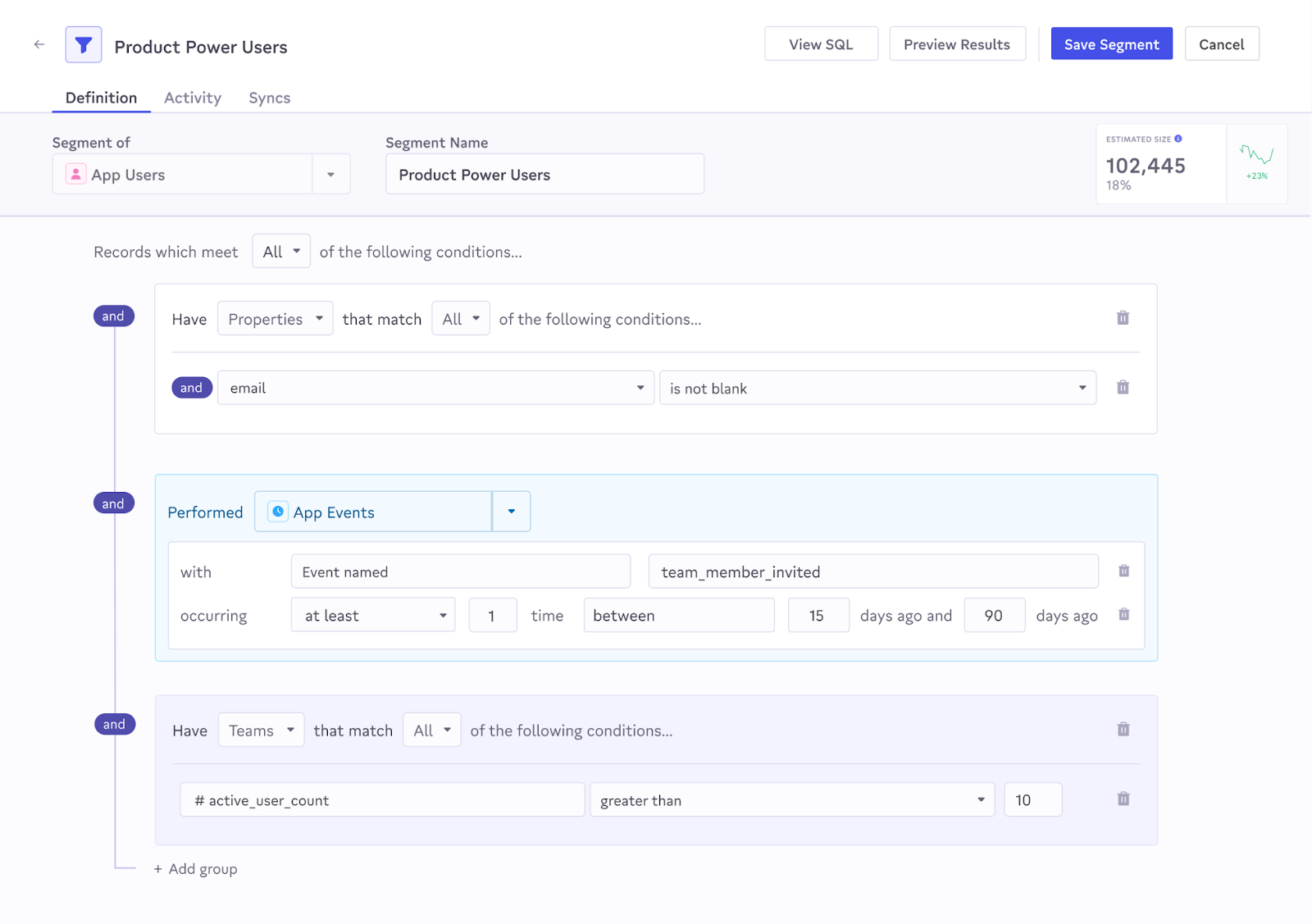Click the Event named field

coord(461,571)
